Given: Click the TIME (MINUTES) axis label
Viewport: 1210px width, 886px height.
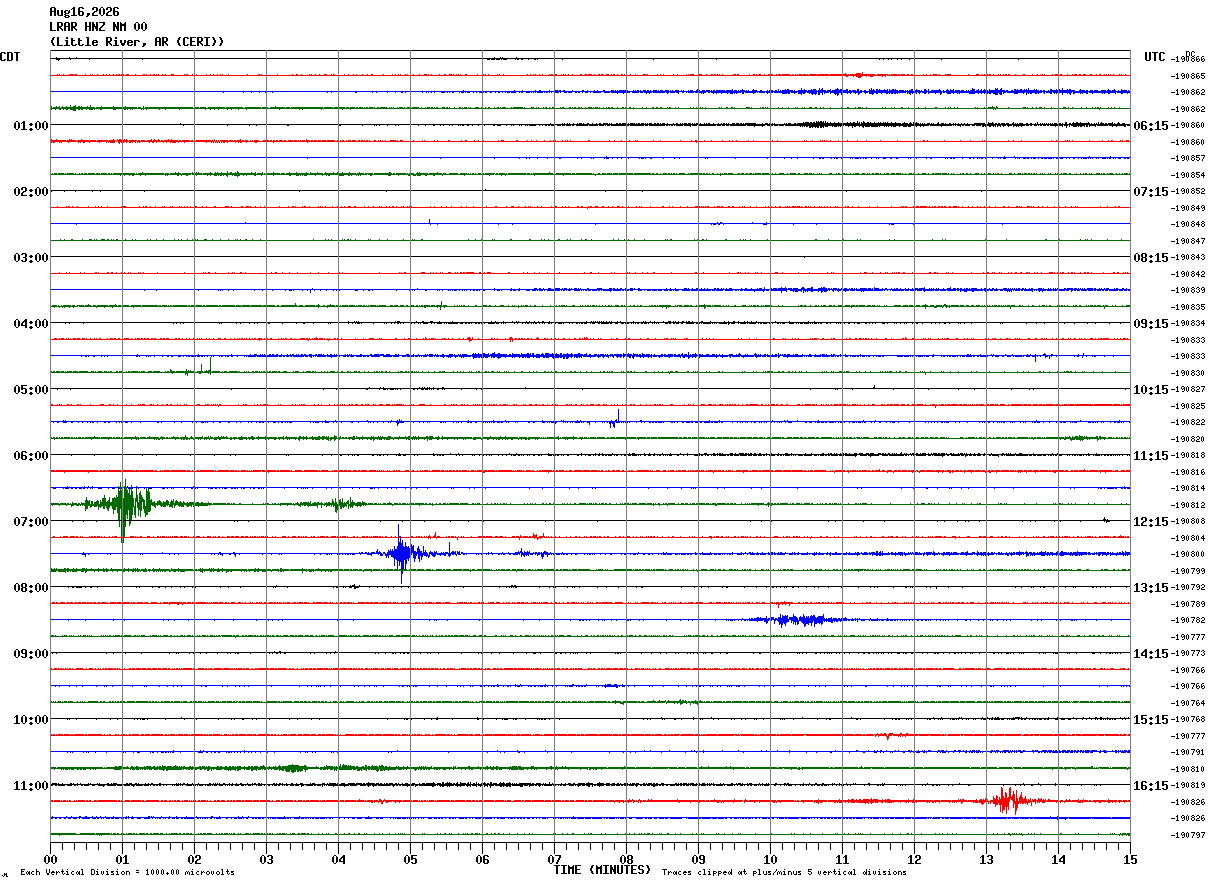Looking at the screenshot, I should 603,870.
